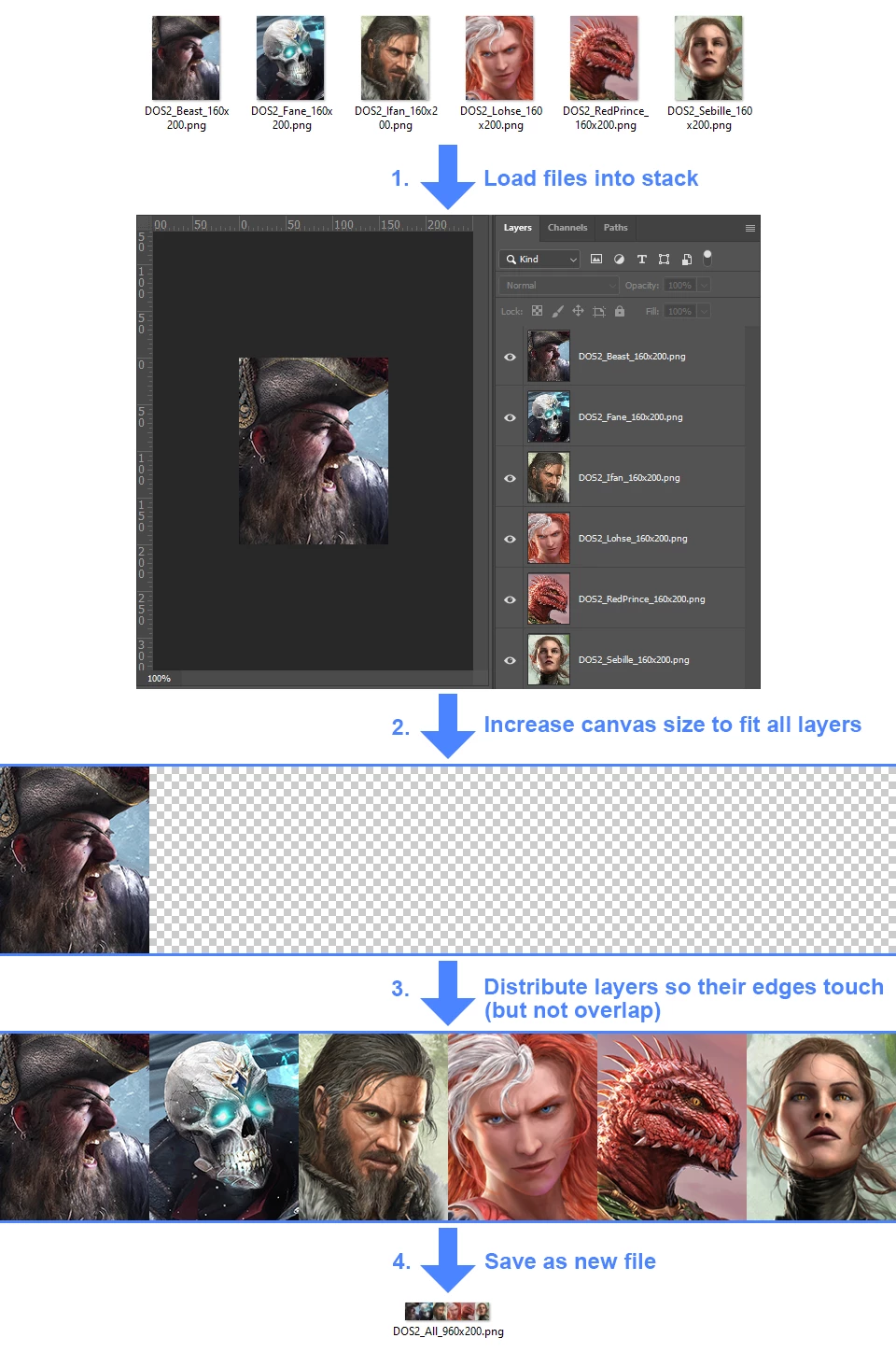Click layer name DOS2_RedPrince_160x200.png
896x1352 pixels.
tap(642, 599)
